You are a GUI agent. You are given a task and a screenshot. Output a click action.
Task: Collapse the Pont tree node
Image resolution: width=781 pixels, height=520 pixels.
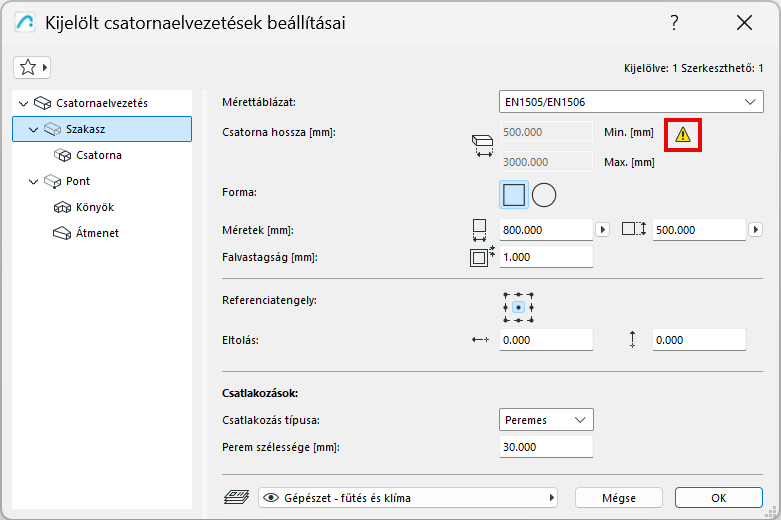[35, 181]
